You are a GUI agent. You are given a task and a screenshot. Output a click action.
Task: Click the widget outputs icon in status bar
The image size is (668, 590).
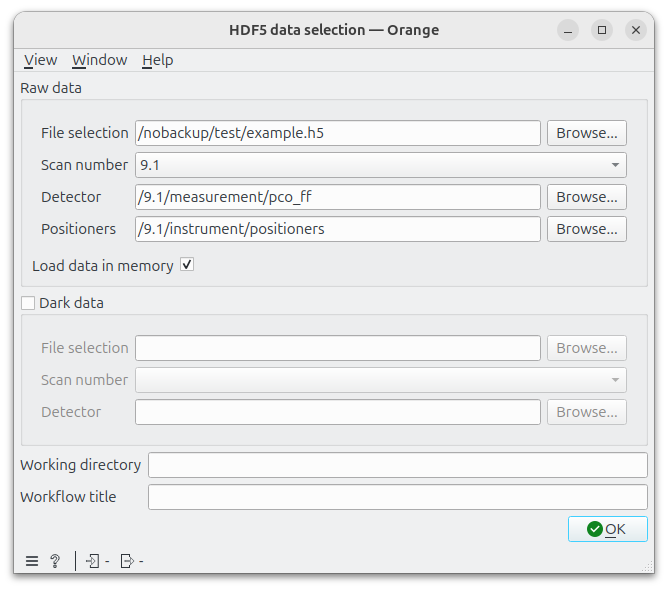click(127, 561)
